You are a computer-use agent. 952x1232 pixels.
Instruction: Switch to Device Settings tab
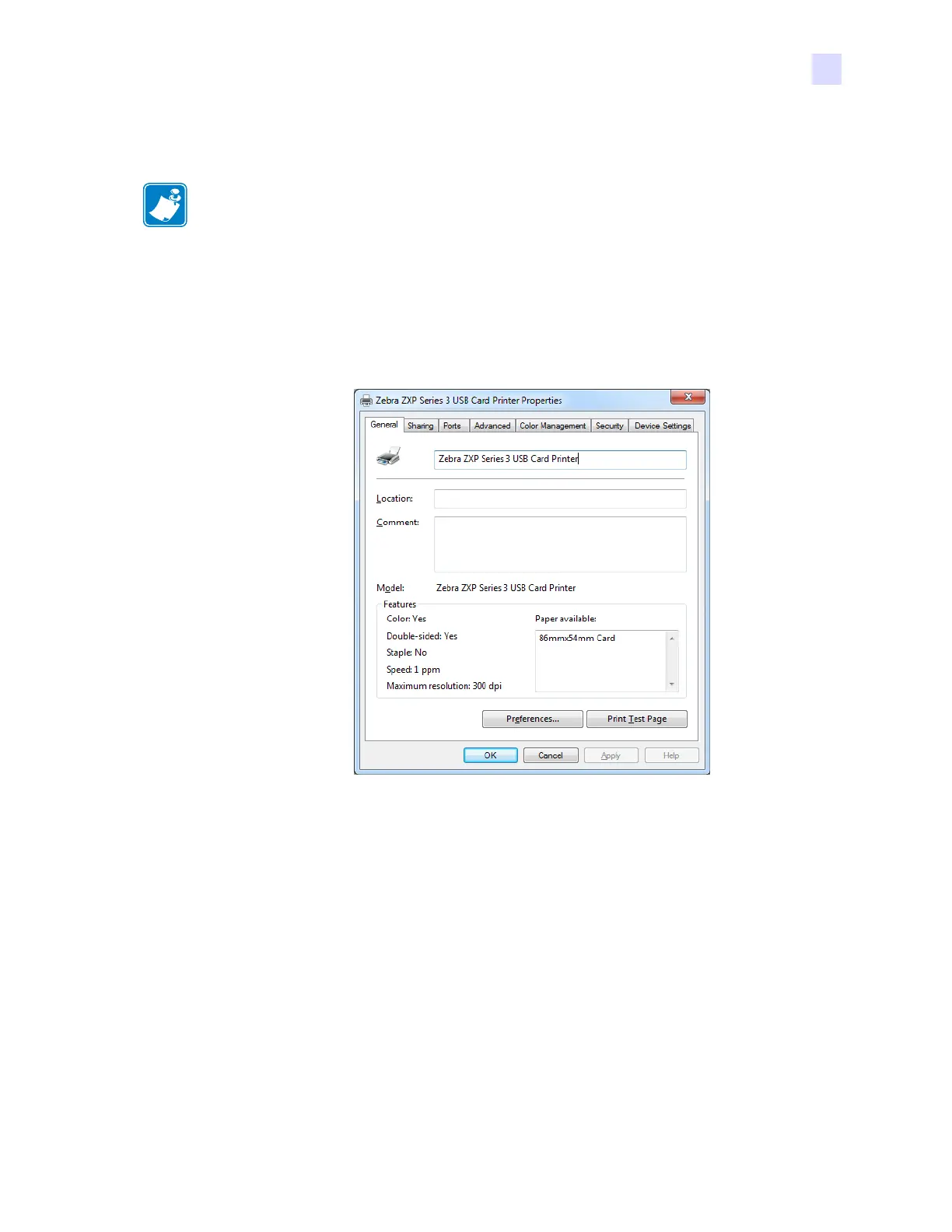tap(663, 426)
